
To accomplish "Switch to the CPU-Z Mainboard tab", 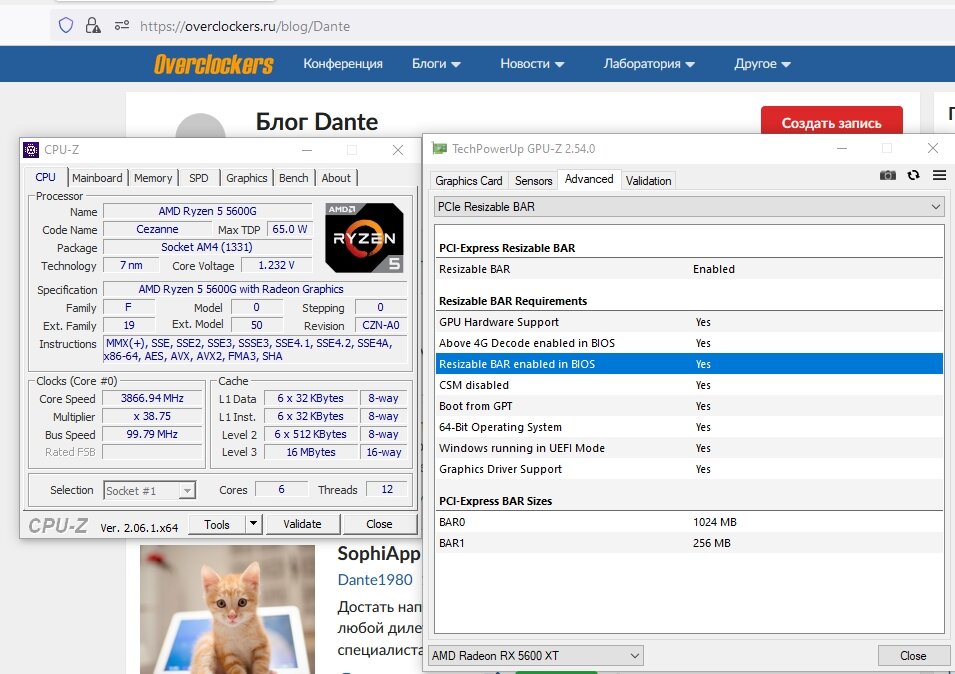I will click(x=97, y=178).
